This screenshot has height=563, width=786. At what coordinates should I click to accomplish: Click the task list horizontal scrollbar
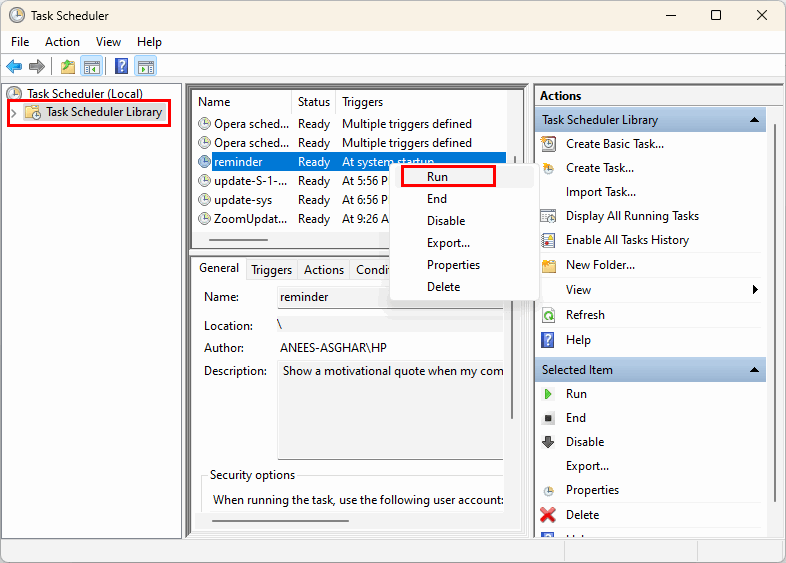coord(238,240)
